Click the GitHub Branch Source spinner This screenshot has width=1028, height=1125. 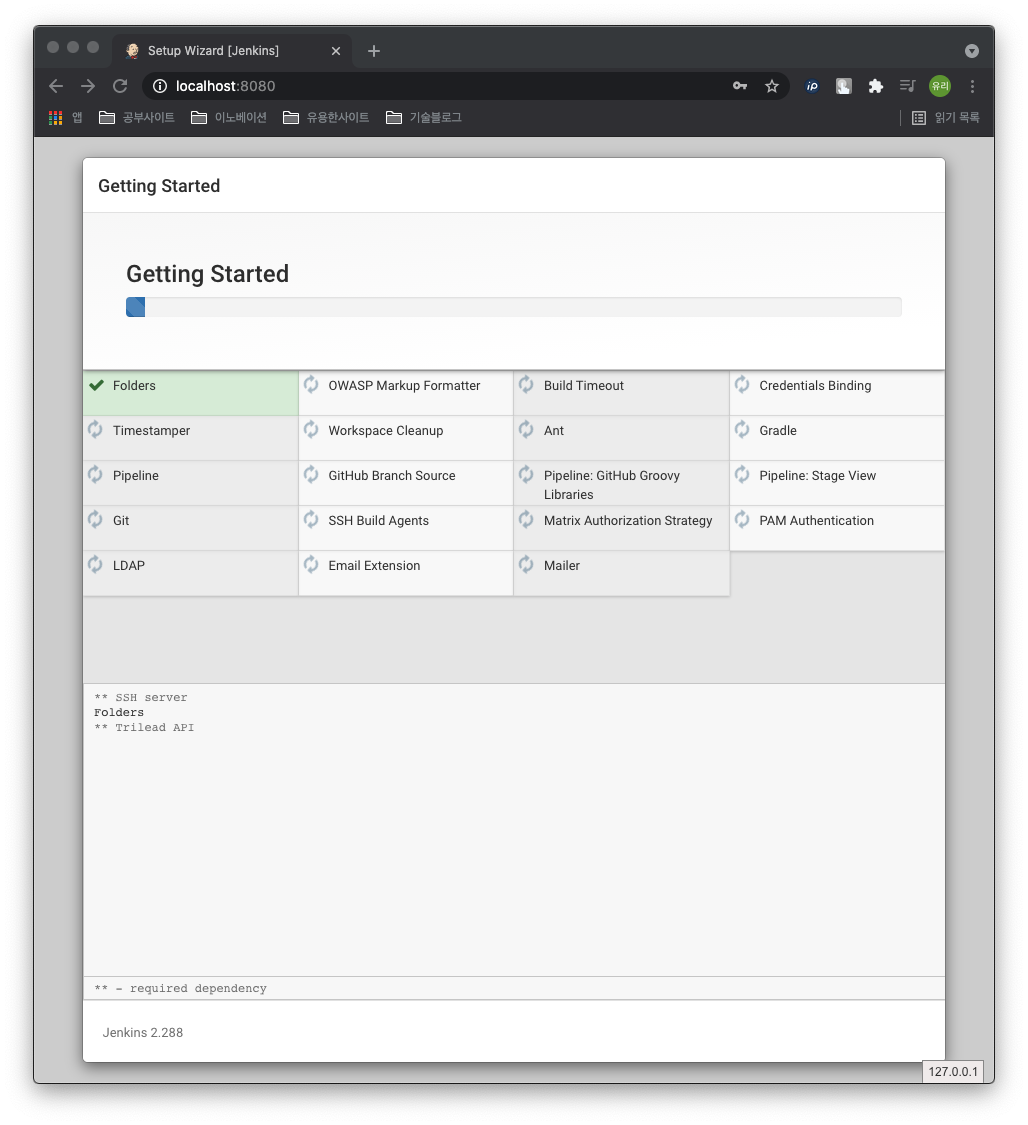[x=311, y=475]
